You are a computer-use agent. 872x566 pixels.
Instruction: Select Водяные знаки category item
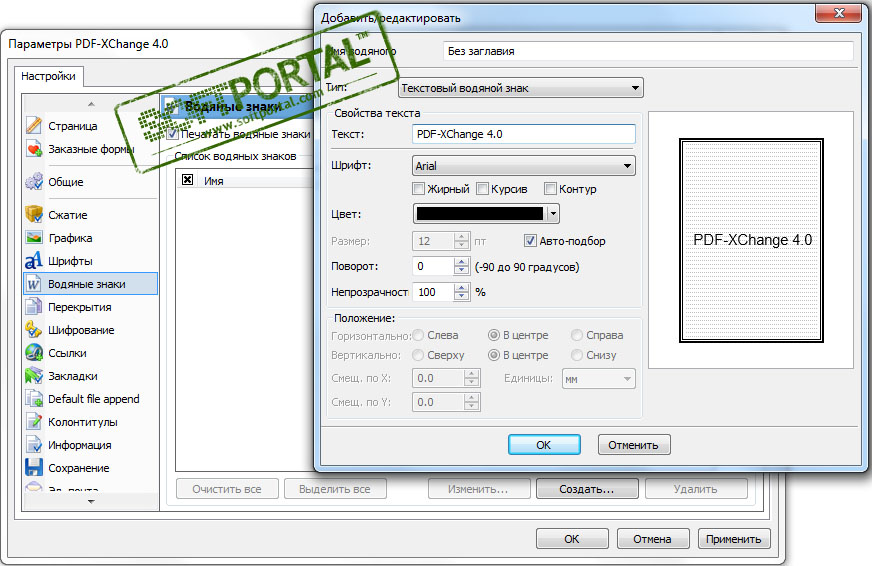[x=91, y=284]
